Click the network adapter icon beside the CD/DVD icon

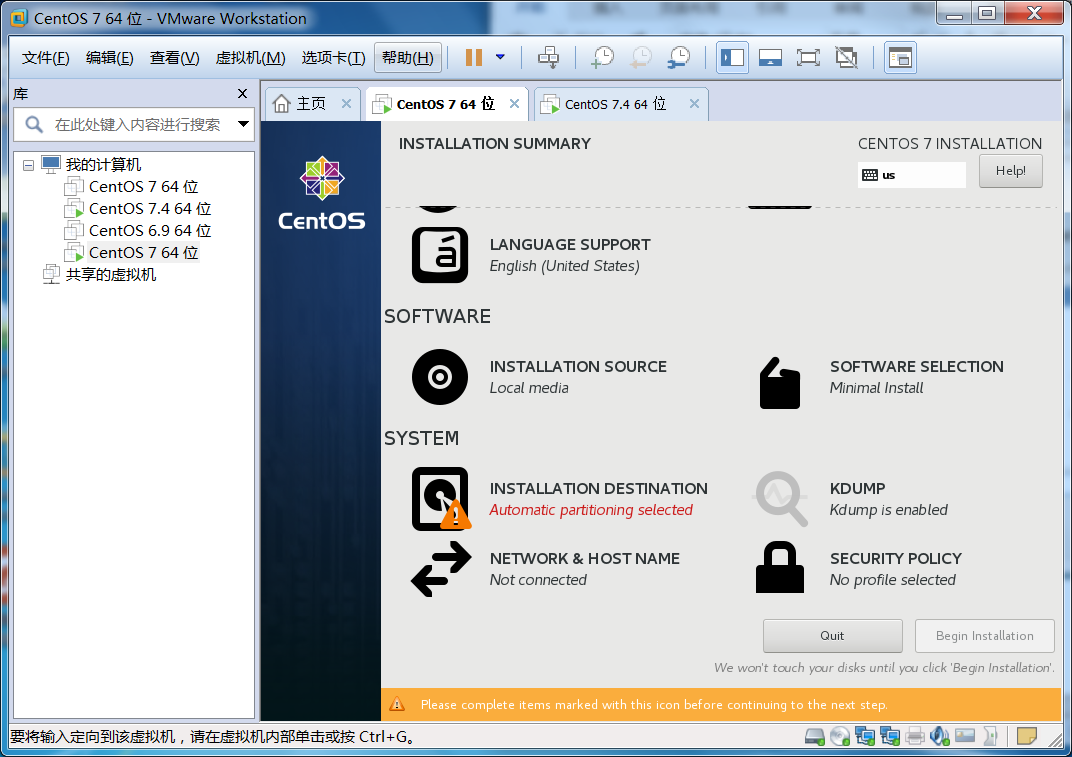click(x=865, y=736)
